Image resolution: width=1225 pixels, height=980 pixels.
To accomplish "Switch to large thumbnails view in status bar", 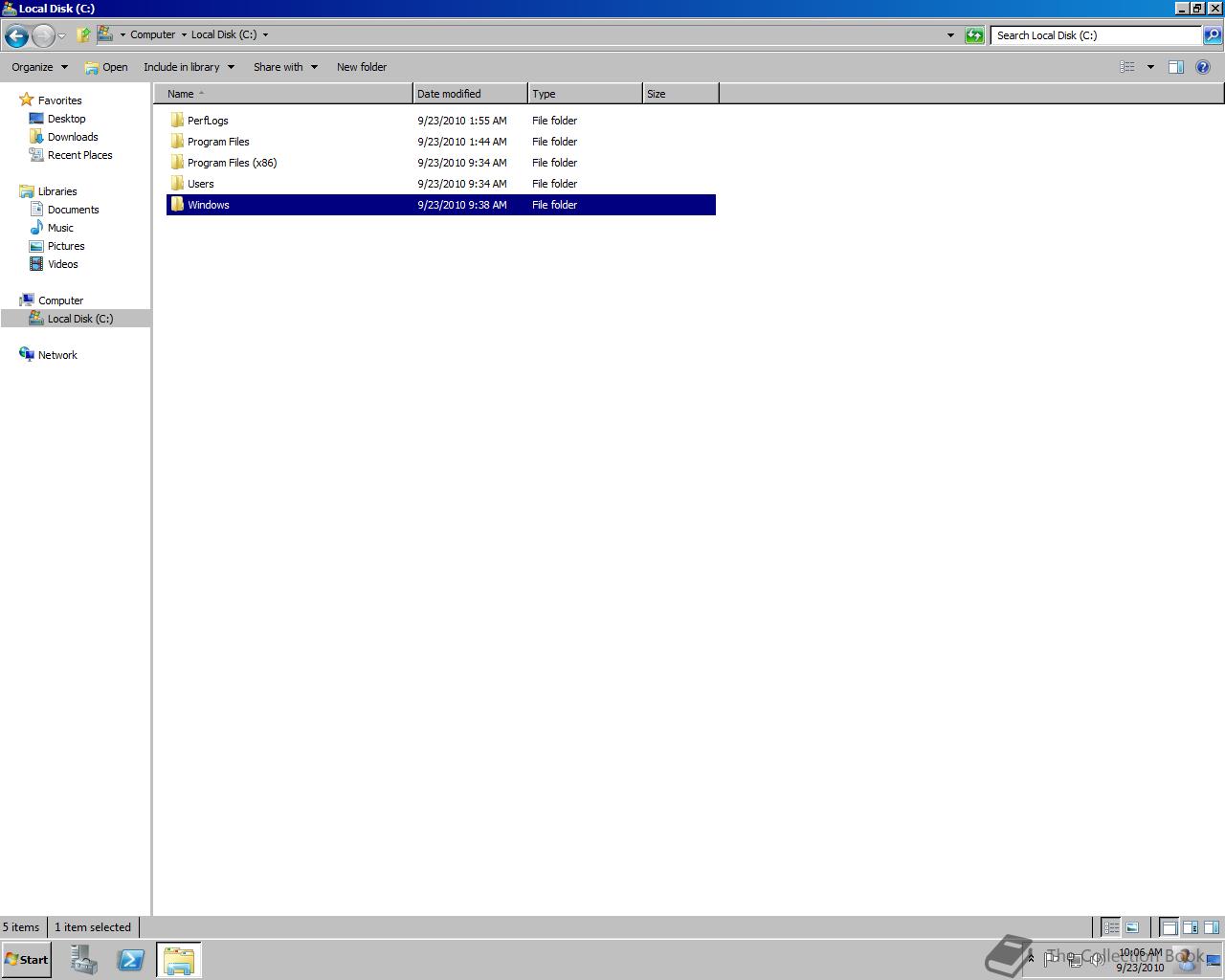I will pos(1132,927).
